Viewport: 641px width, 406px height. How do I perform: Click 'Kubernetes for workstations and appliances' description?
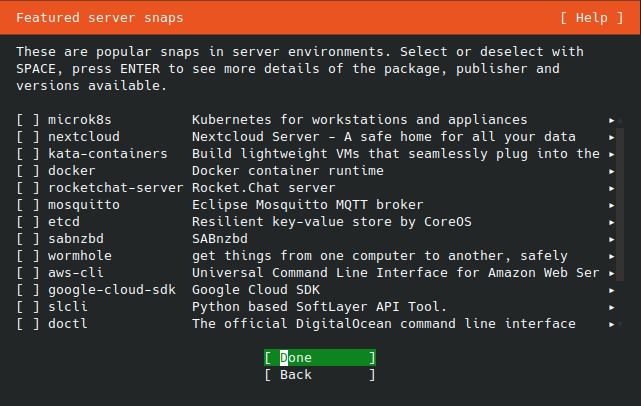pos(360,120)
